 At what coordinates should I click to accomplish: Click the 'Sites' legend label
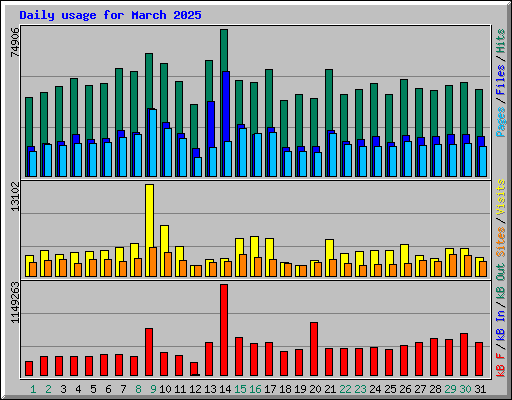[500, 242]
